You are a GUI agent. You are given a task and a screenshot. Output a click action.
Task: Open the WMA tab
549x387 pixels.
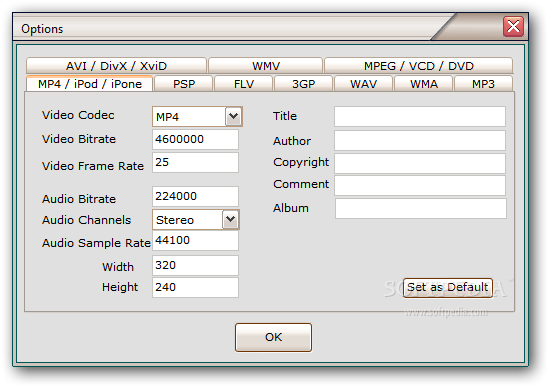(x=424, y=84)
